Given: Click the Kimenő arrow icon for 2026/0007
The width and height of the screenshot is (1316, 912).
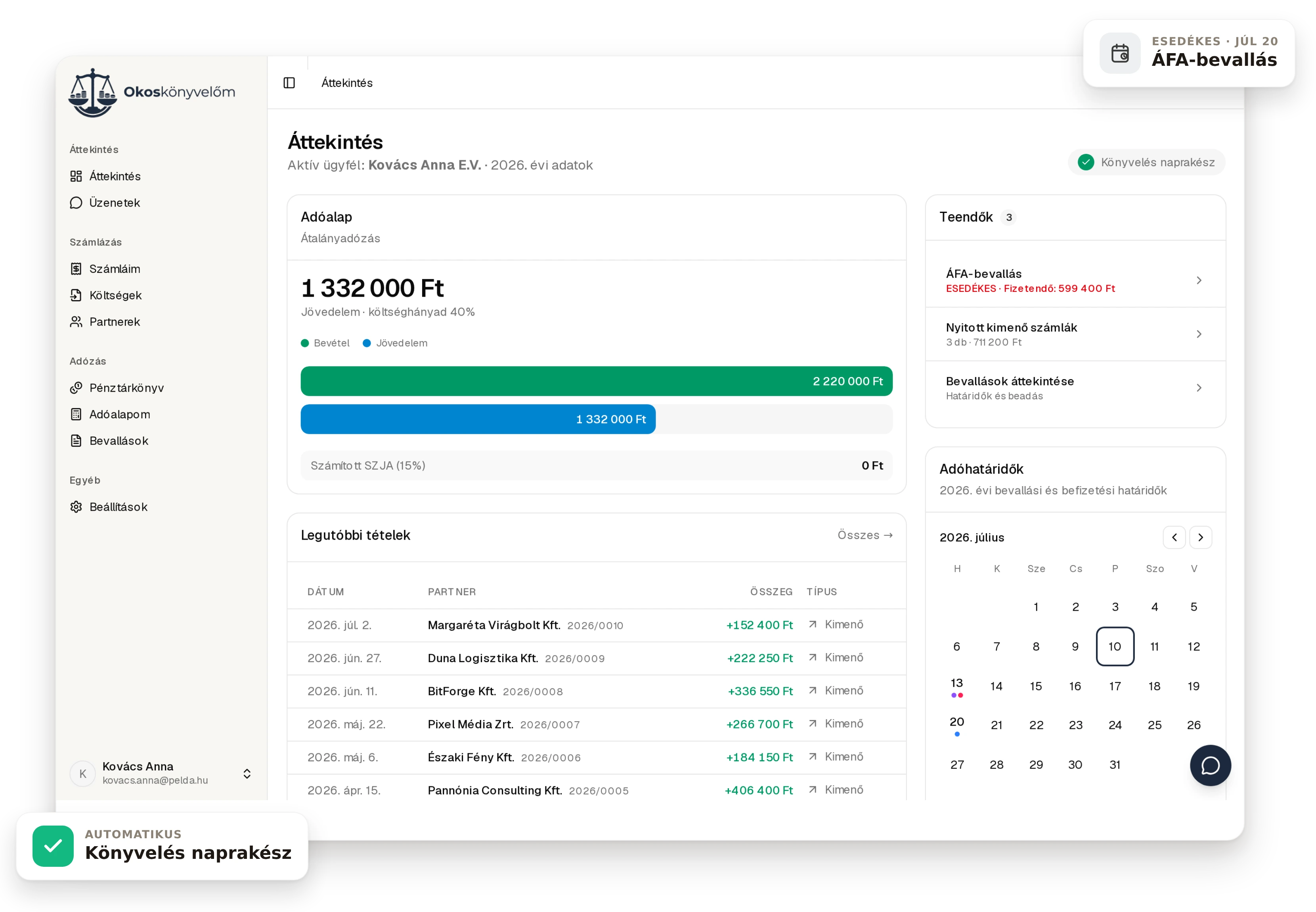Looking at the screenshot, I should click(x=813, y=724).
